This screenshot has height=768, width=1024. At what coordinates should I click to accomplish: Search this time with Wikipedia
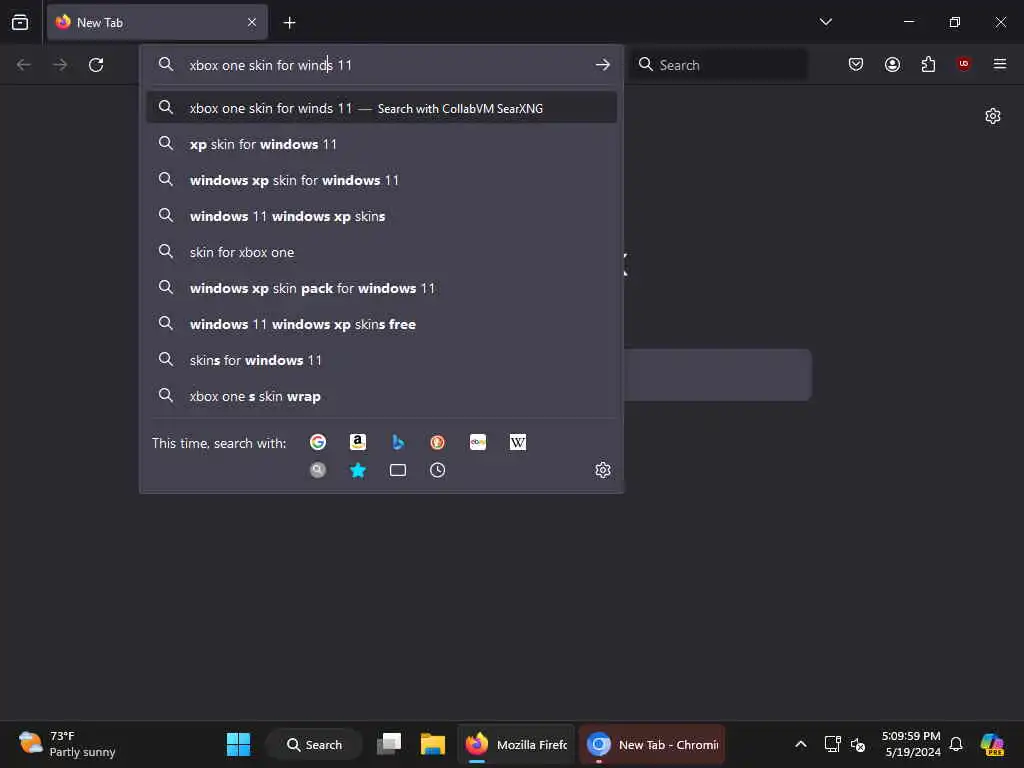tap(518, 442)
